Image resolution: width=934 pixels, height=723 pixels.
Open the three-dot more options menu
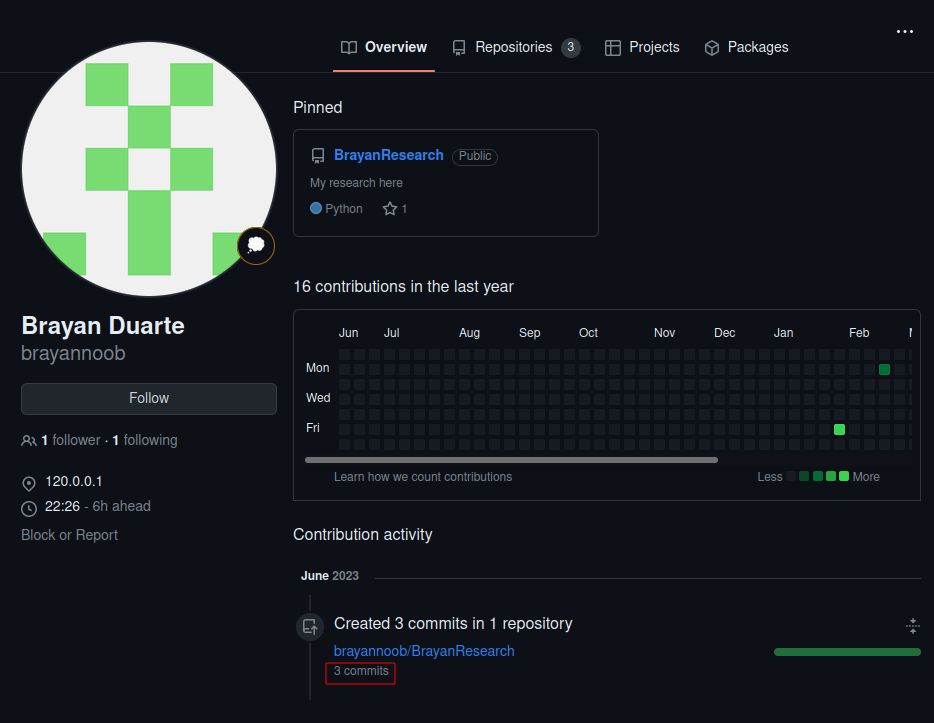point(905,32)
